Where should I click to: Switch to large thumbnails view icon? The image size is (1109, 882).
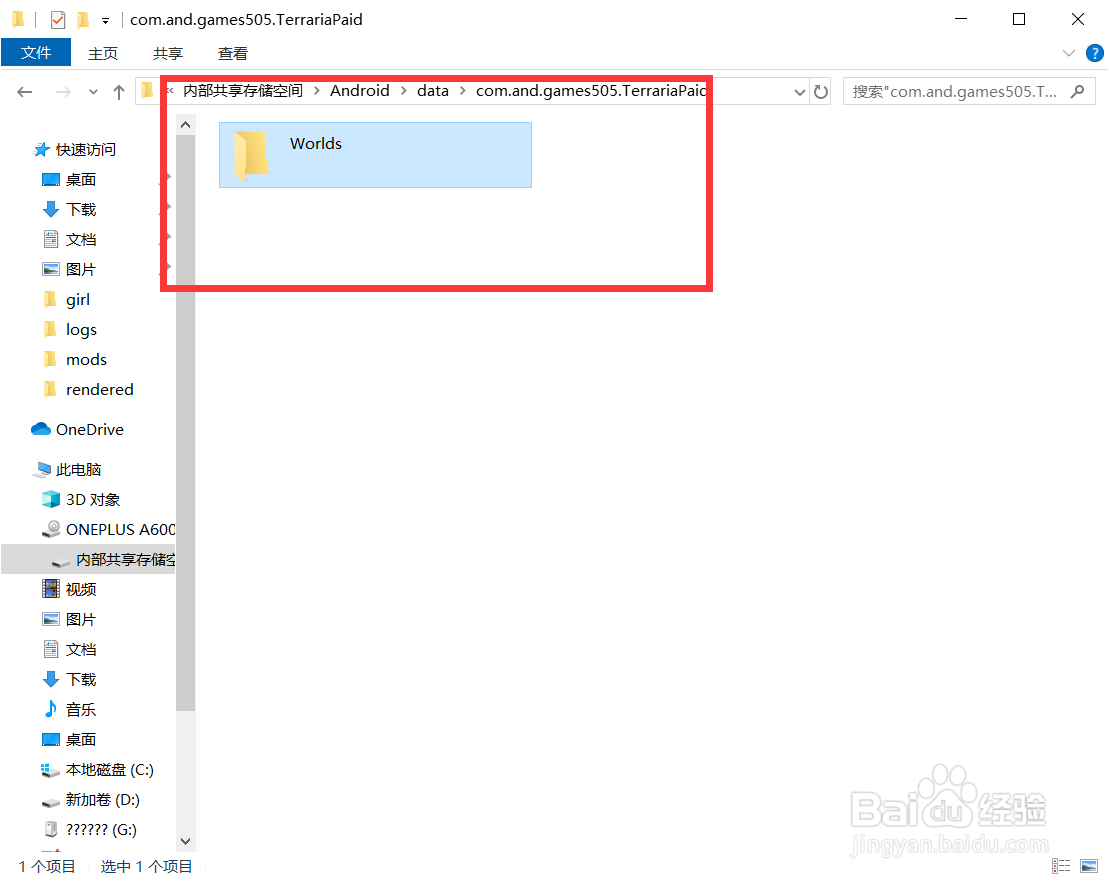(x=1088, y=866)
